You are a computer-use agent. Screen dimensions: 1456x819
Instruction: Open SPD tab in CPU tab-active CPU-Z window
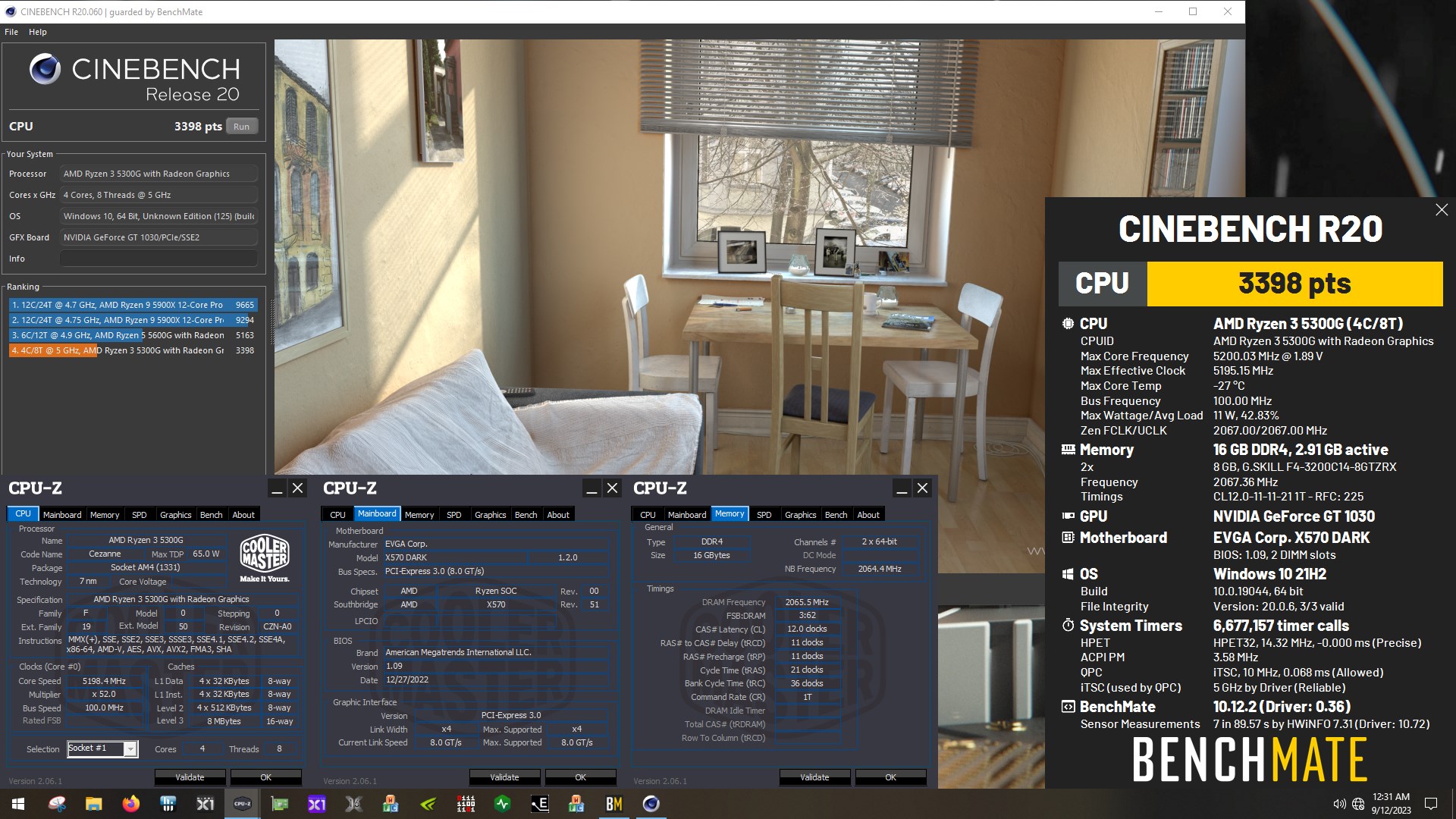140,515
